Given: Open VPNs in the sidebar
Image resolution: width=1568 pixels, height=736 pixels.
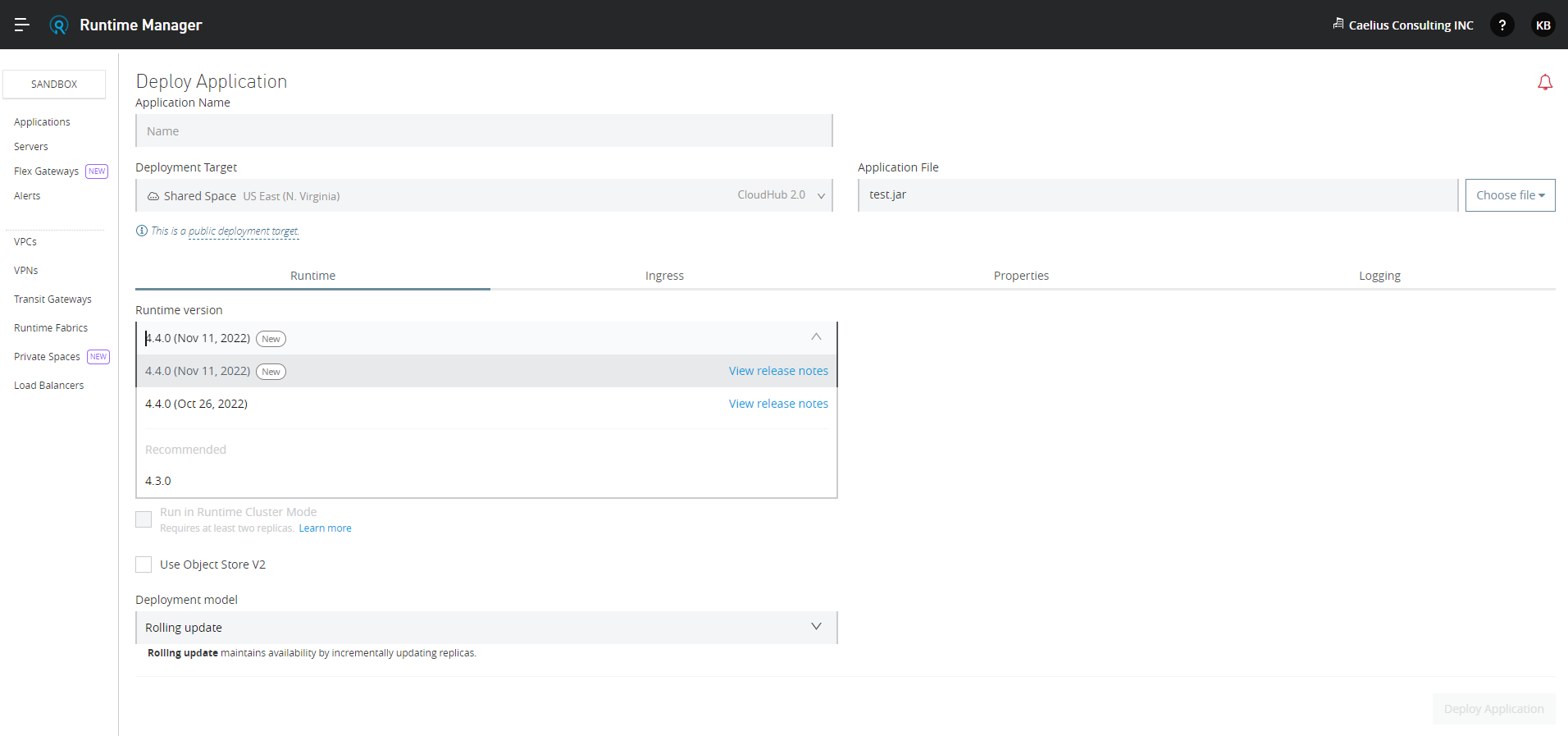Looking at the screenshot, I should (26, 270).
